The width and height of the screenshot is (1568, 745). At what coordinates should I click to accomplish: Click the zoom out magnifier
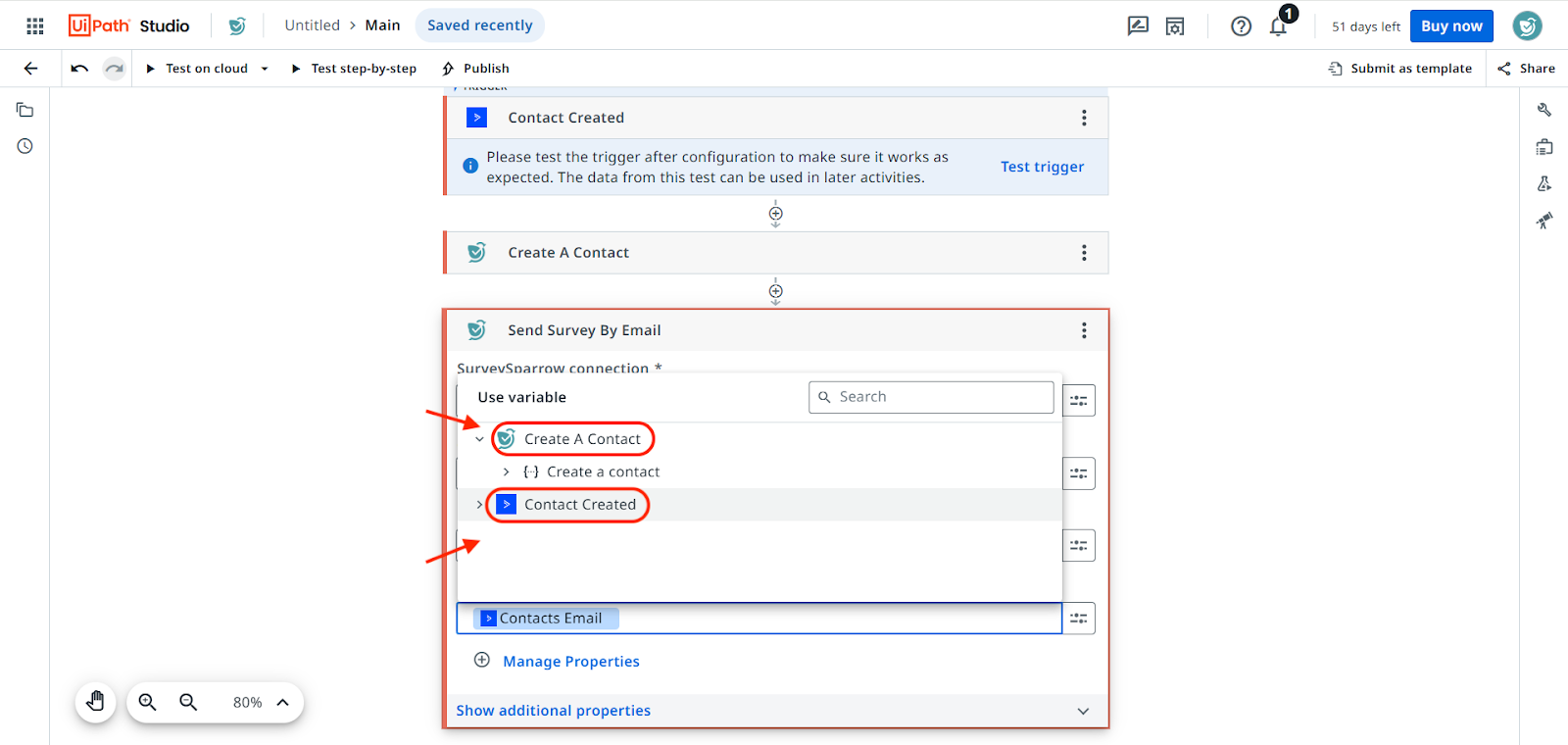pos(188,702)
